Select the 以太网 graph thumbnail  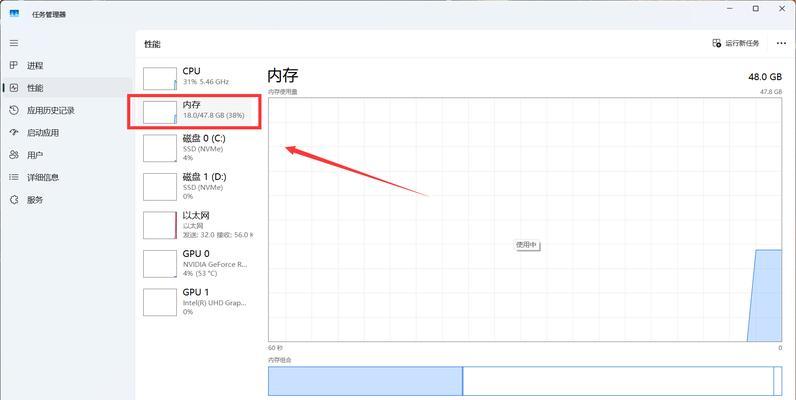pos(159,225)
